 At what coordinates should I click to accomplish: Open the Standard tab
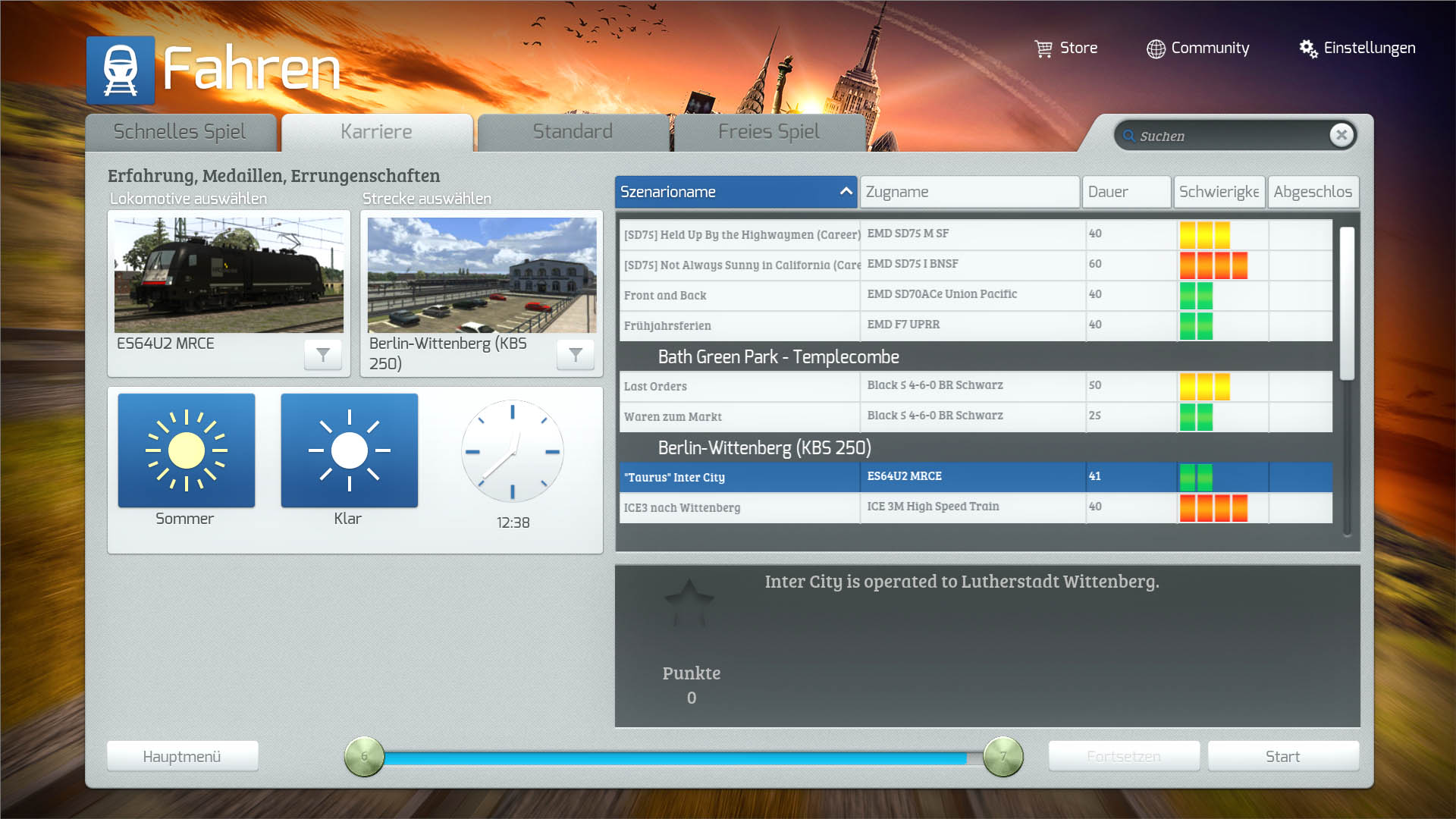[x=573, y=132]
